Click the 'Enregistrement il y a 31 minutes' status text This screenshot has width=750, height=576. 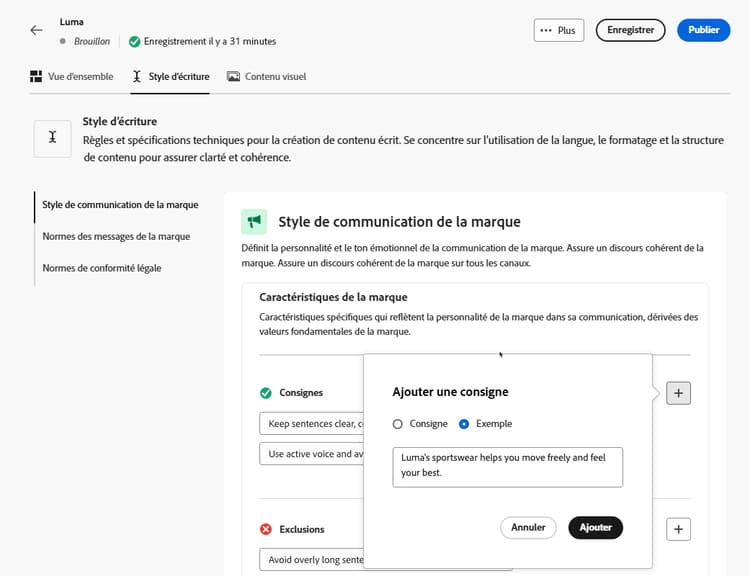coord(210,42)
